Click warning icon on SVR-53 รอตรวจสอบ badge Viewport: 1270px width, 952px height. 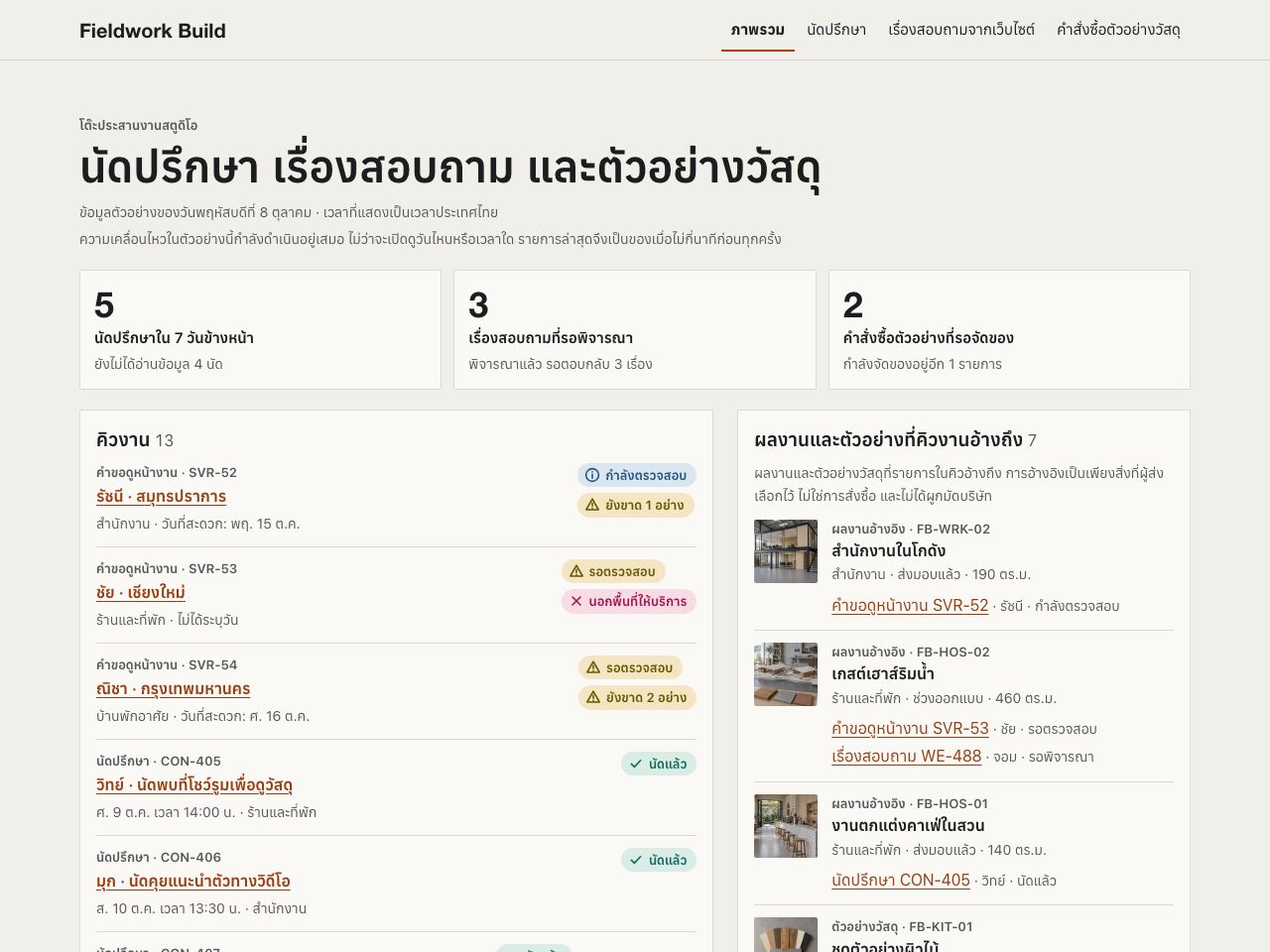pos(576,571)
